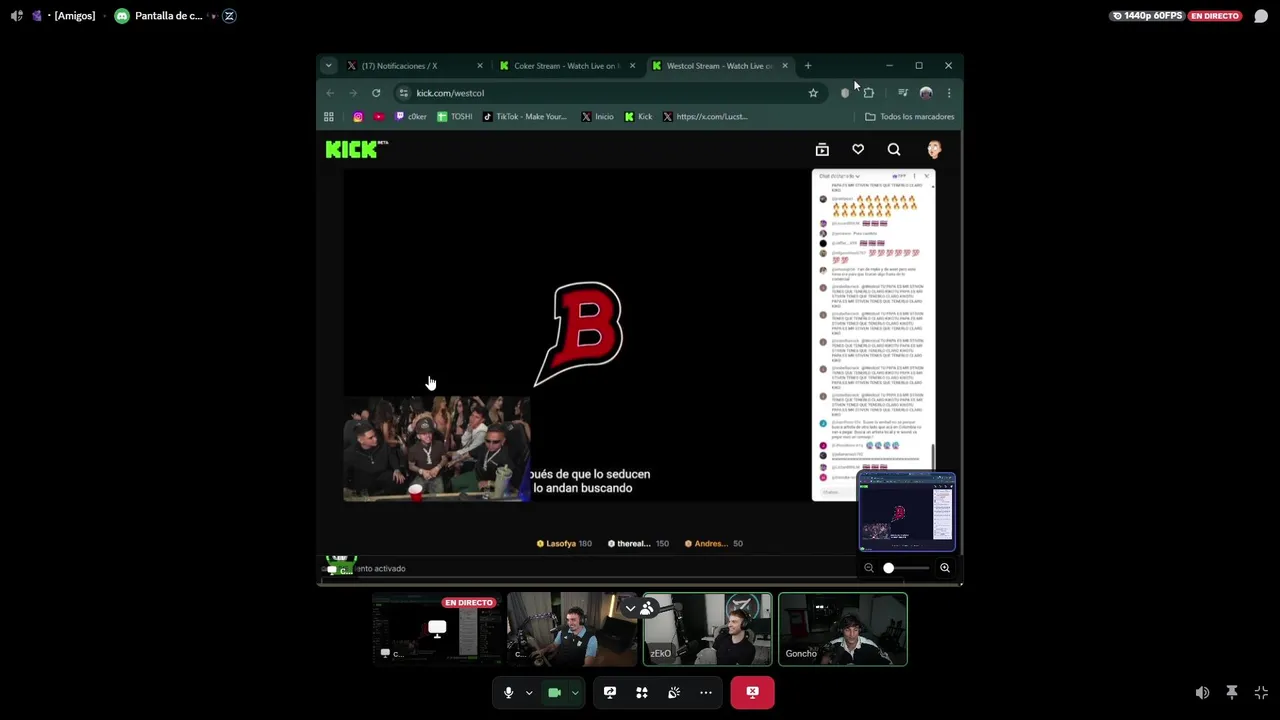Screen dimensions: 1280x720
Task: Click the zoom out magnifier icon
Action: pyautogui.click(x=868, y=568)
